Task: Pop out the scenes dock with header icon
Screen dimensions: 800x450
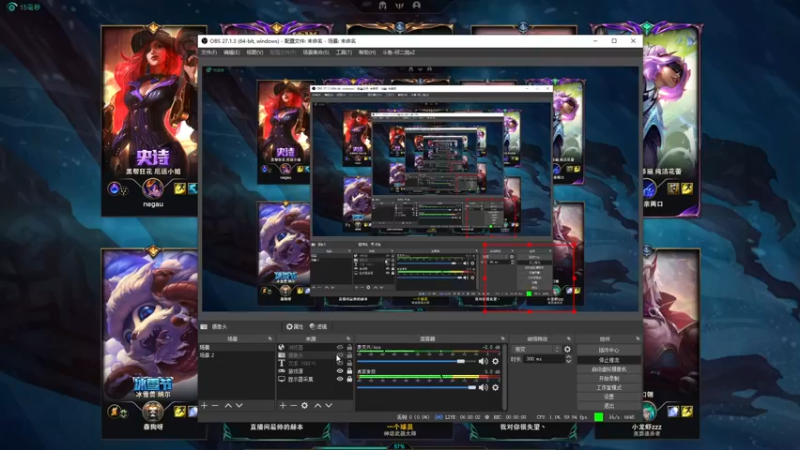Action: [270, 339]
